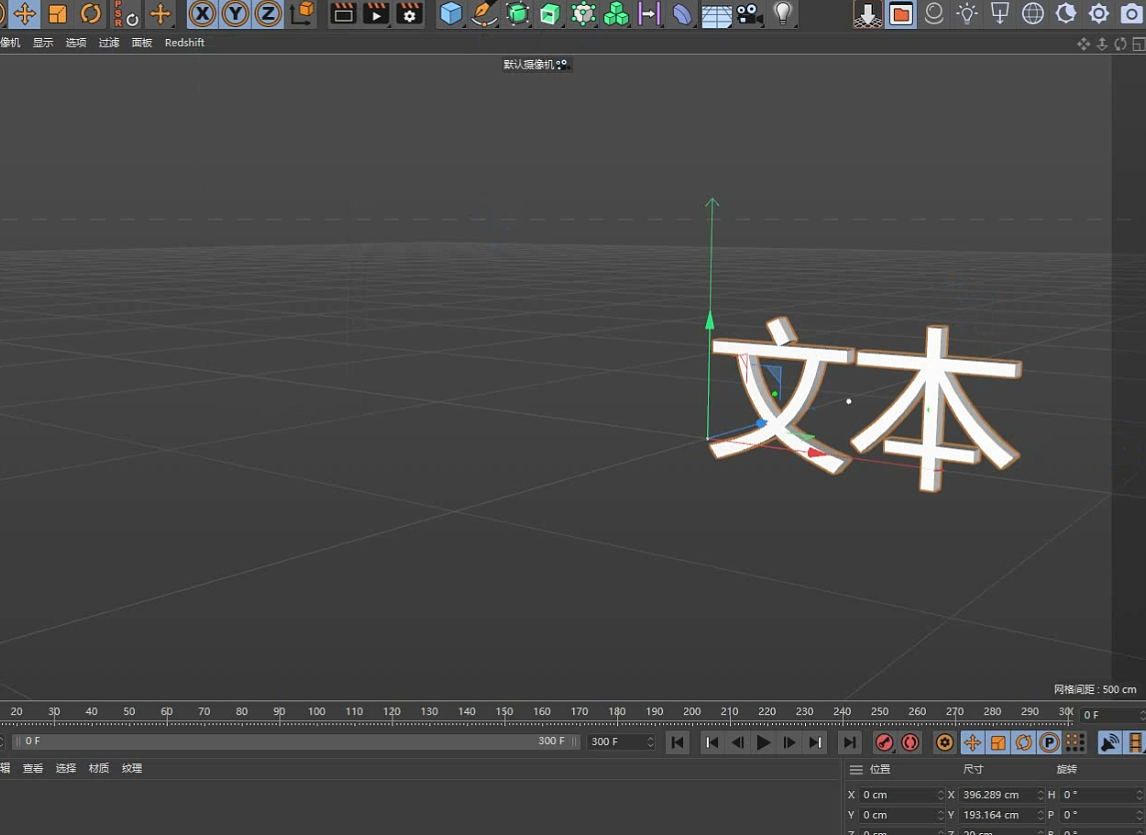Open the 显示 menu in the viewport
This screenshot has width=1146, height=835.
[43, 42]
